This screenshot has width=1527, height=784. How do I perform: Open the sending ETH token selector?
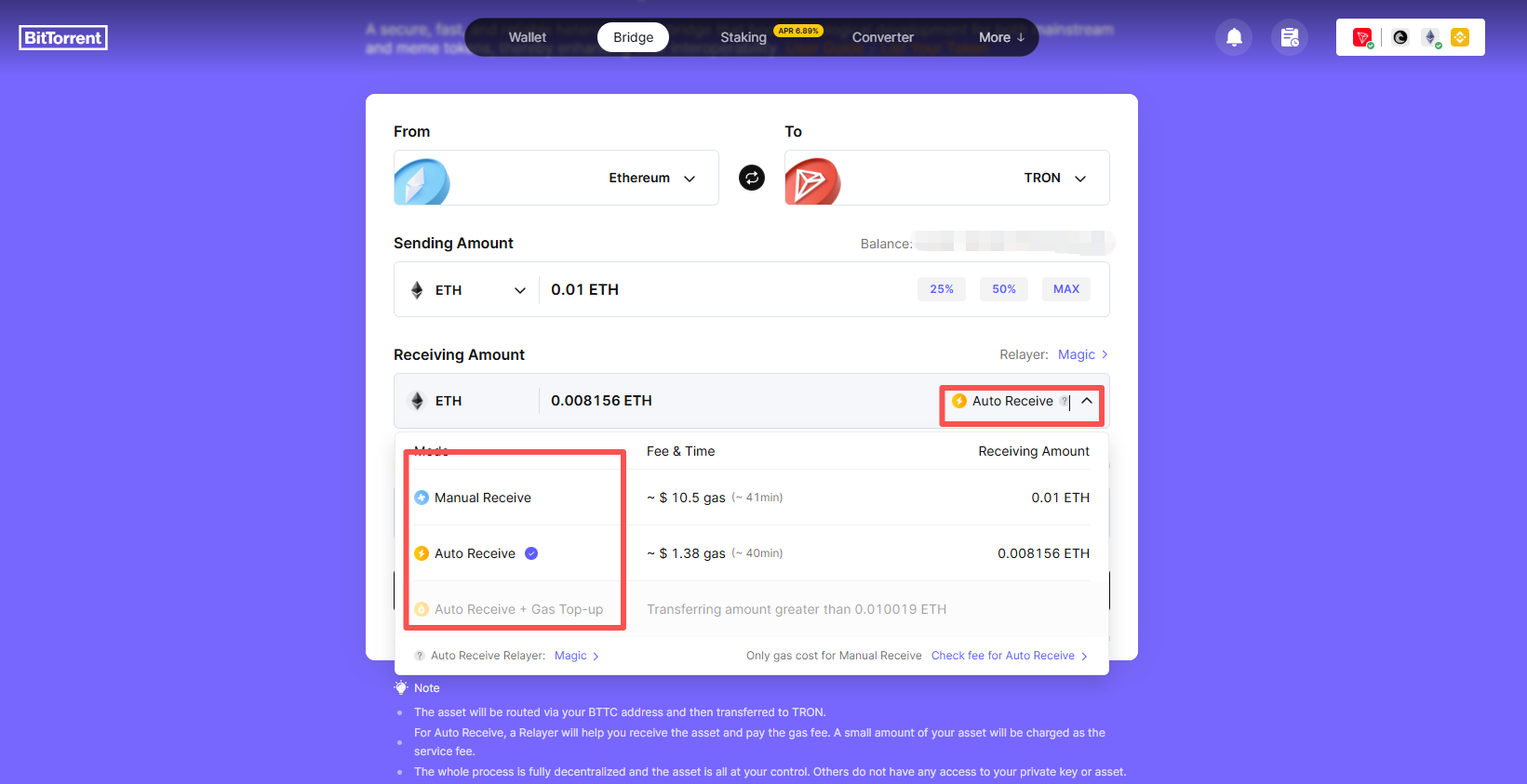468,290
